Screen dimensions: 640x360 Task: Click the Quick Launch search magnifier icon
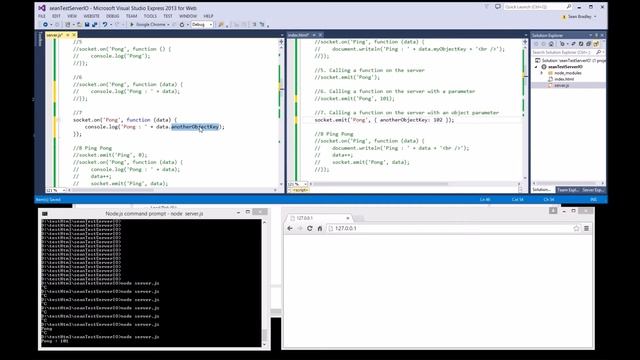click(569, 7)
